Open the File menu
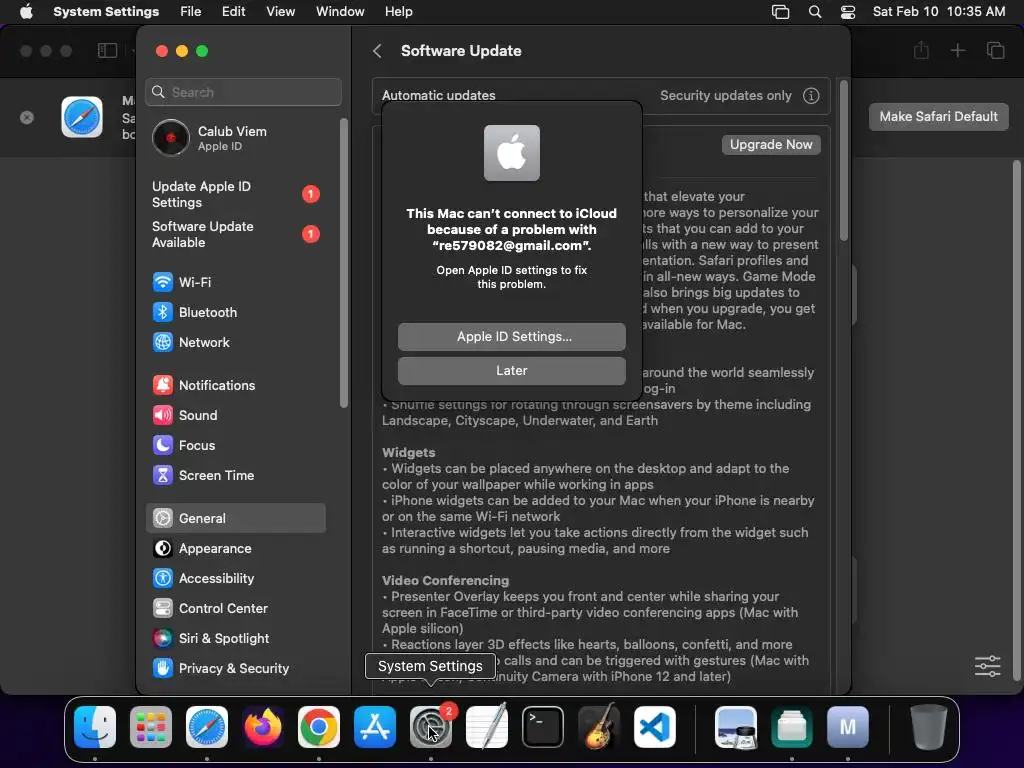Viewport: 1024px width, 768px height. click(x=191, y=12)
